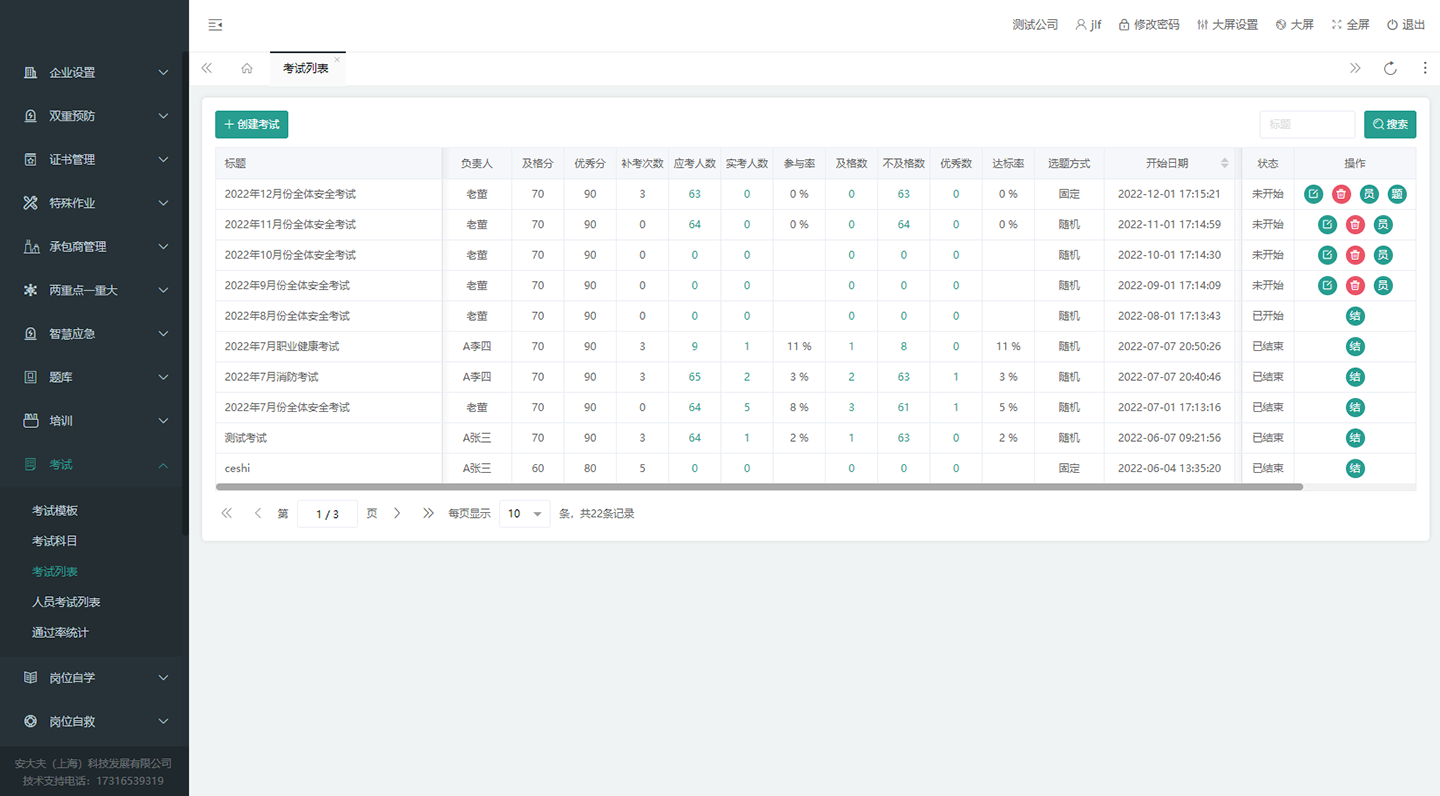Expand the 证书管理 menu
The image size is (1440, 796).
pyautogui.click(x=94, y=159)
